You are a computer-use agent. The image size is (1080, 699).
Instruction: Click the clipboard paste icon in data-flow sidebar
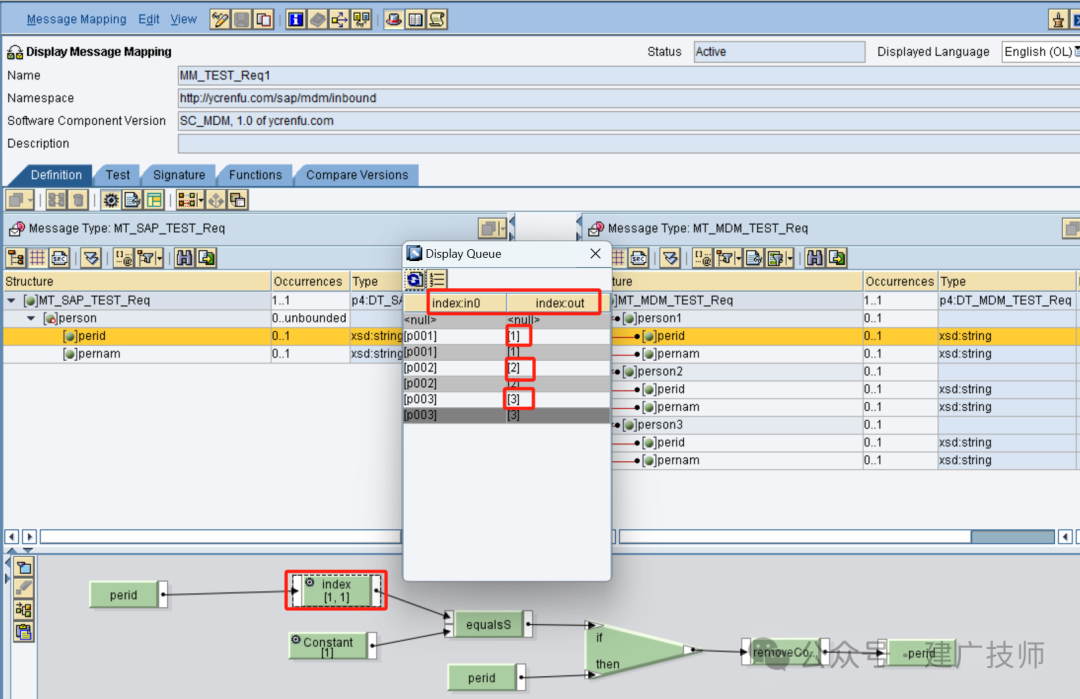point(23,632)
